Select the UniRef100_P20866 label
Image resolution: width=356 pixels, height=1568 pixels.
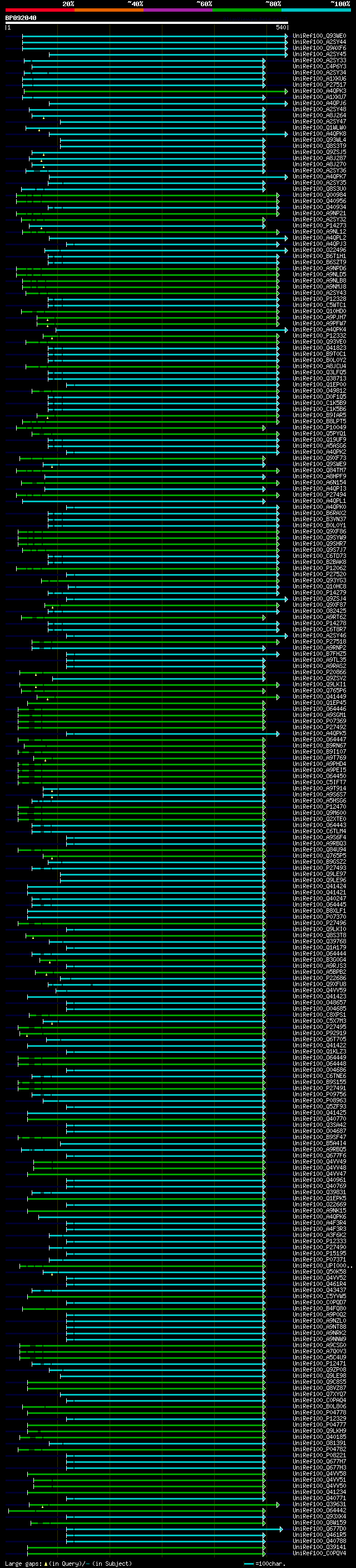[319, 672]
